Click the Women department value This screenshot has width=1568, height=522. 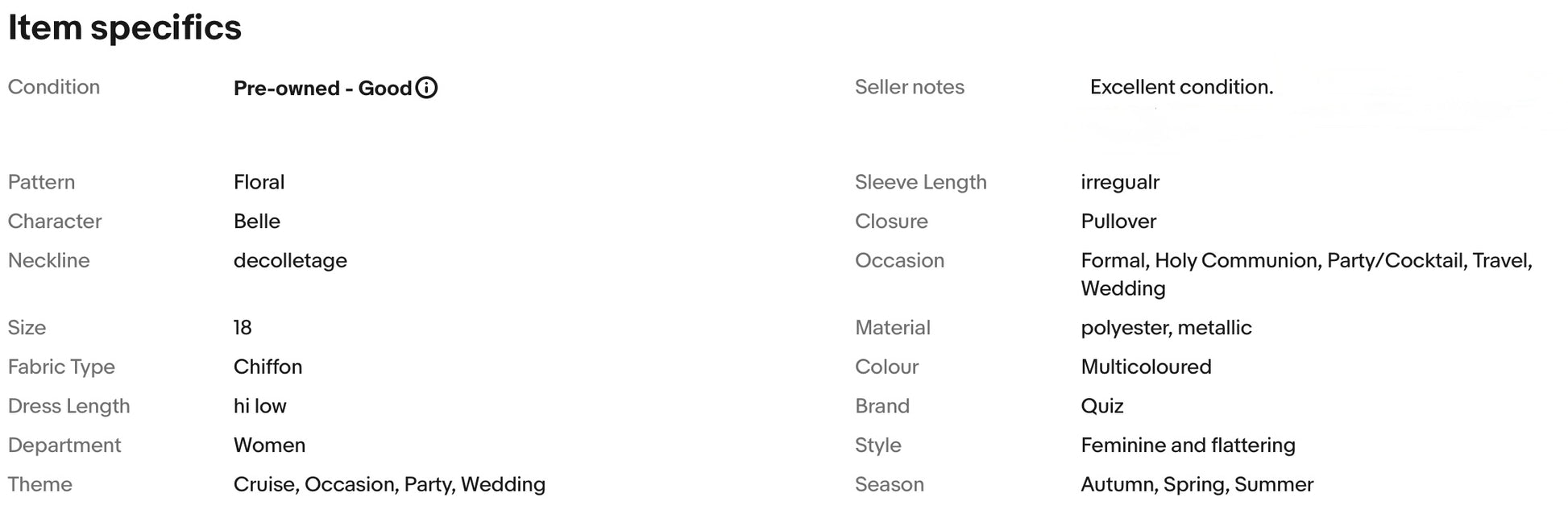[x=269, y=445]
